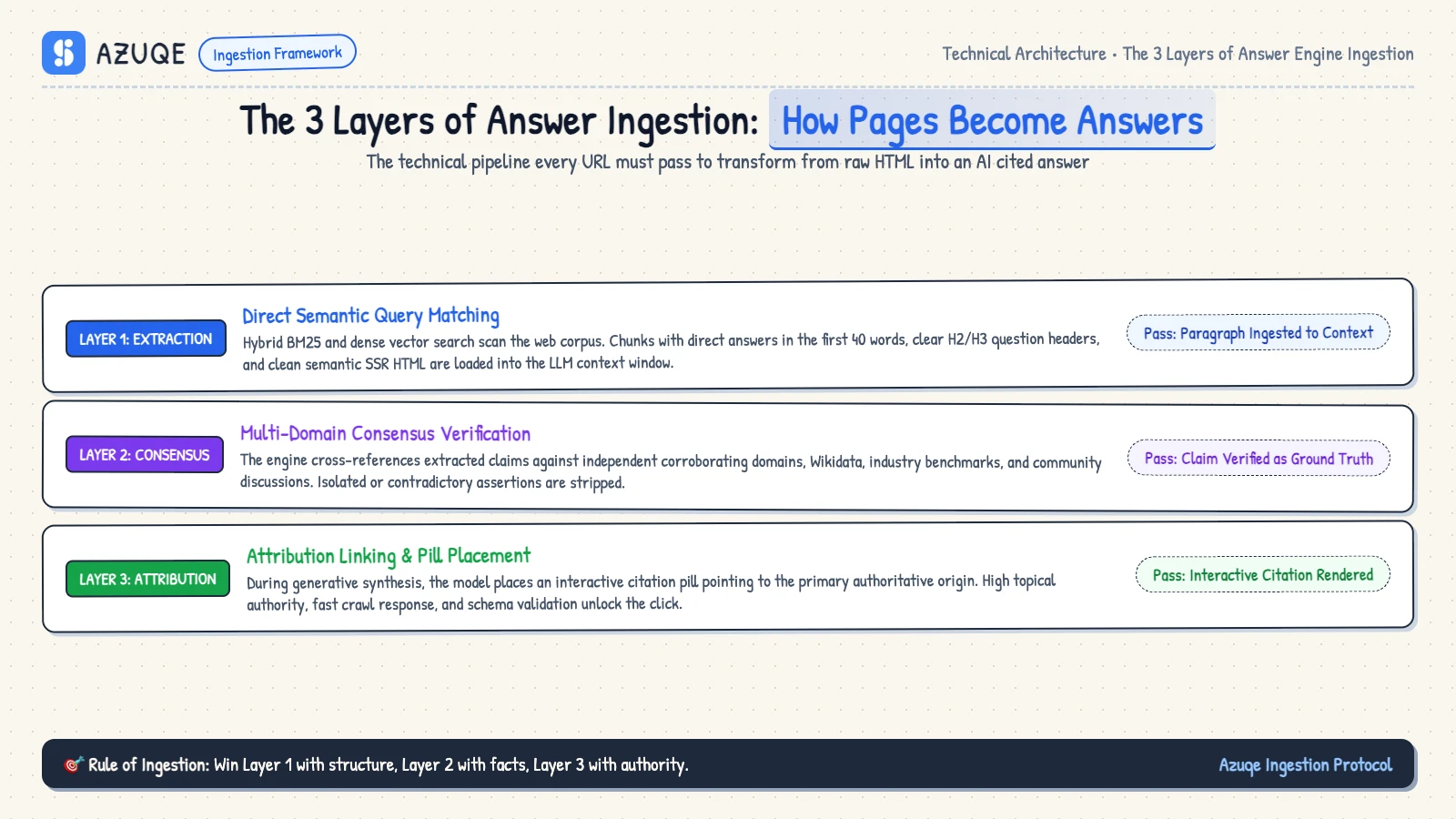The width and height of the screenshot is (1456, 819).
Task: Click the breadcrumb text Technical Architecture
Action: click(x=1024, y=54)
